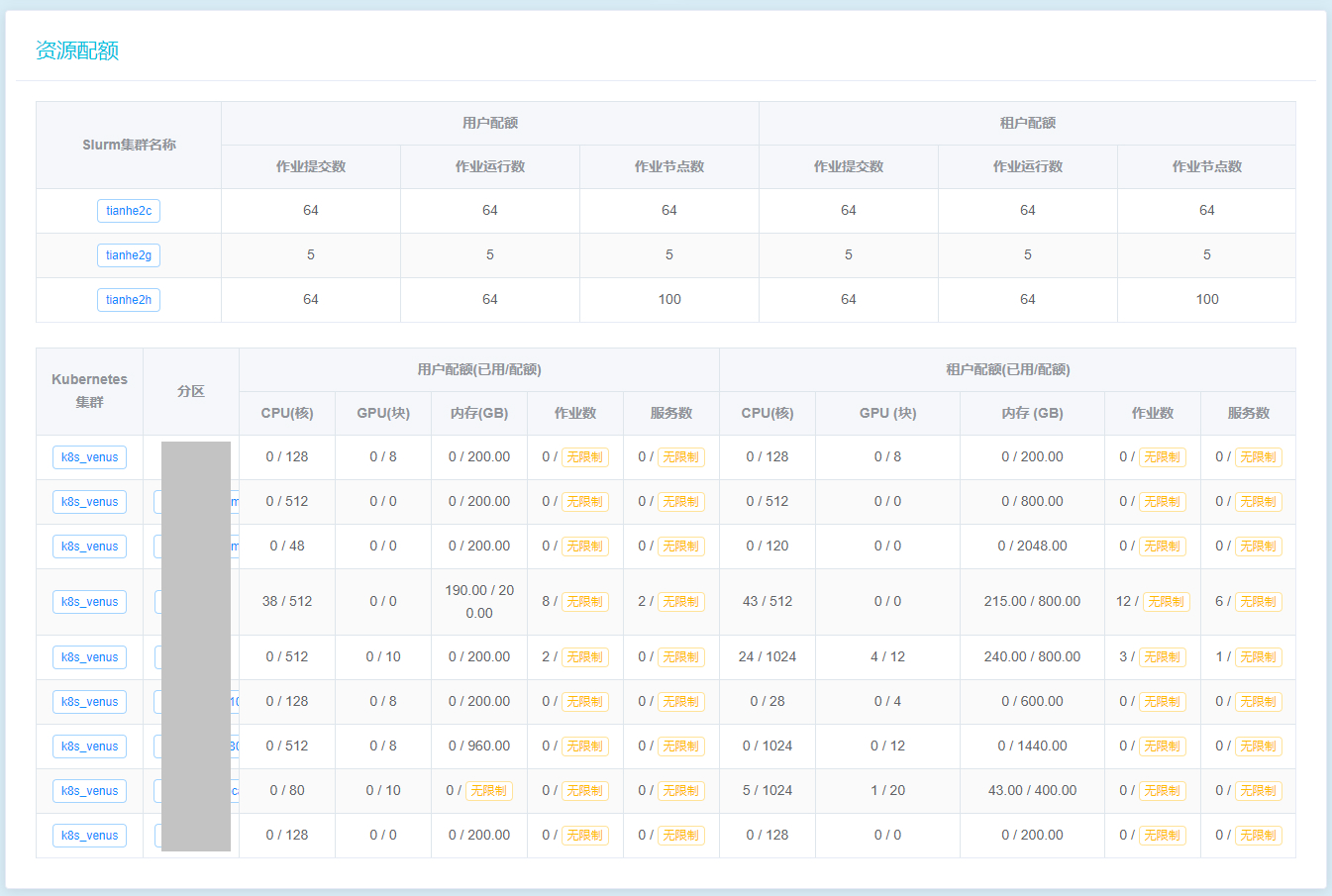Click the '215.00 / 800.00' memory cell
This screenshot has height=896, width=1332.
(x=1032, y=601)
